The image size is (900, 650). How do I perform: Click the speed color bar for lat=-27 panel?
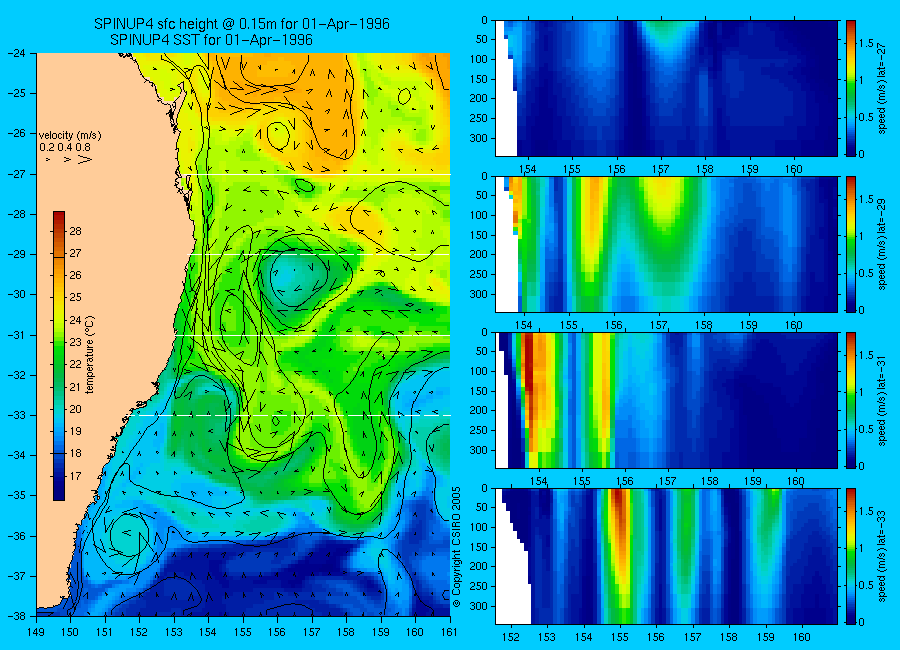click(x=851, y=88)
